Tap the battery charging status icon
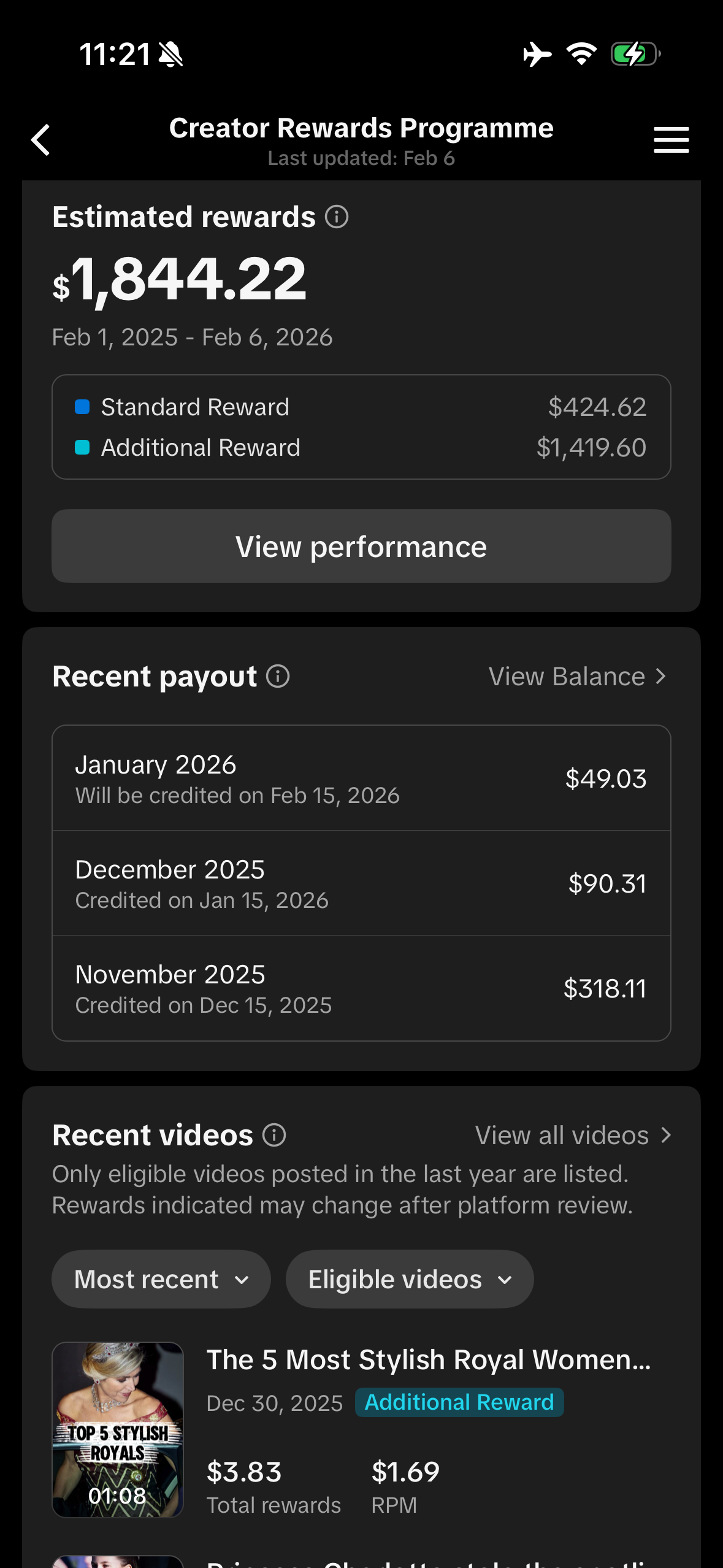Image resolution: width=723 pixels, height=1568 pixels. [x=635, y=54]
